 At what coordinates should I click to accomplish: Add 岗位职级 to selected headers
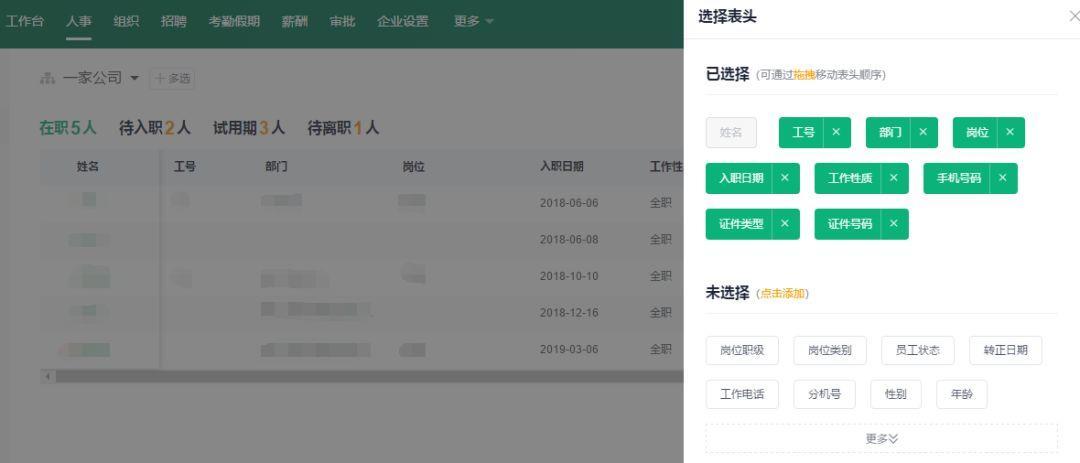point(742,350)
